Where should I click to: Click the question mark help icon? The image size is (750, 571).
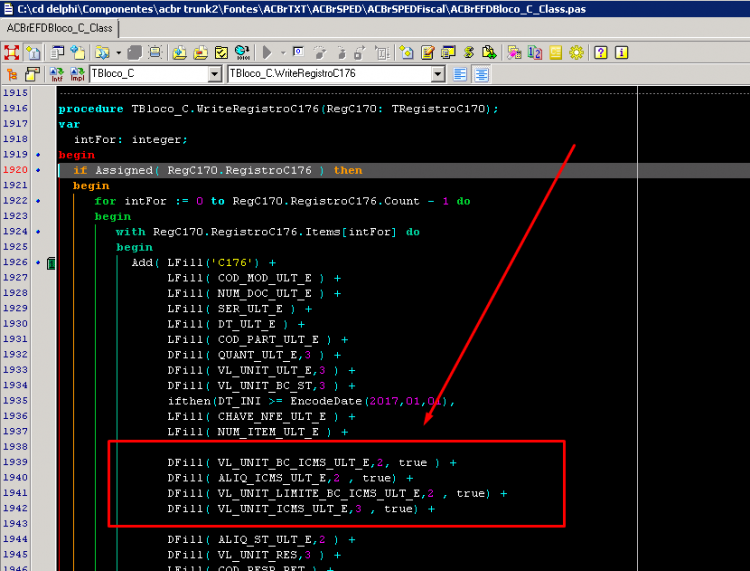pyautogui.click(x=601, y=53)
